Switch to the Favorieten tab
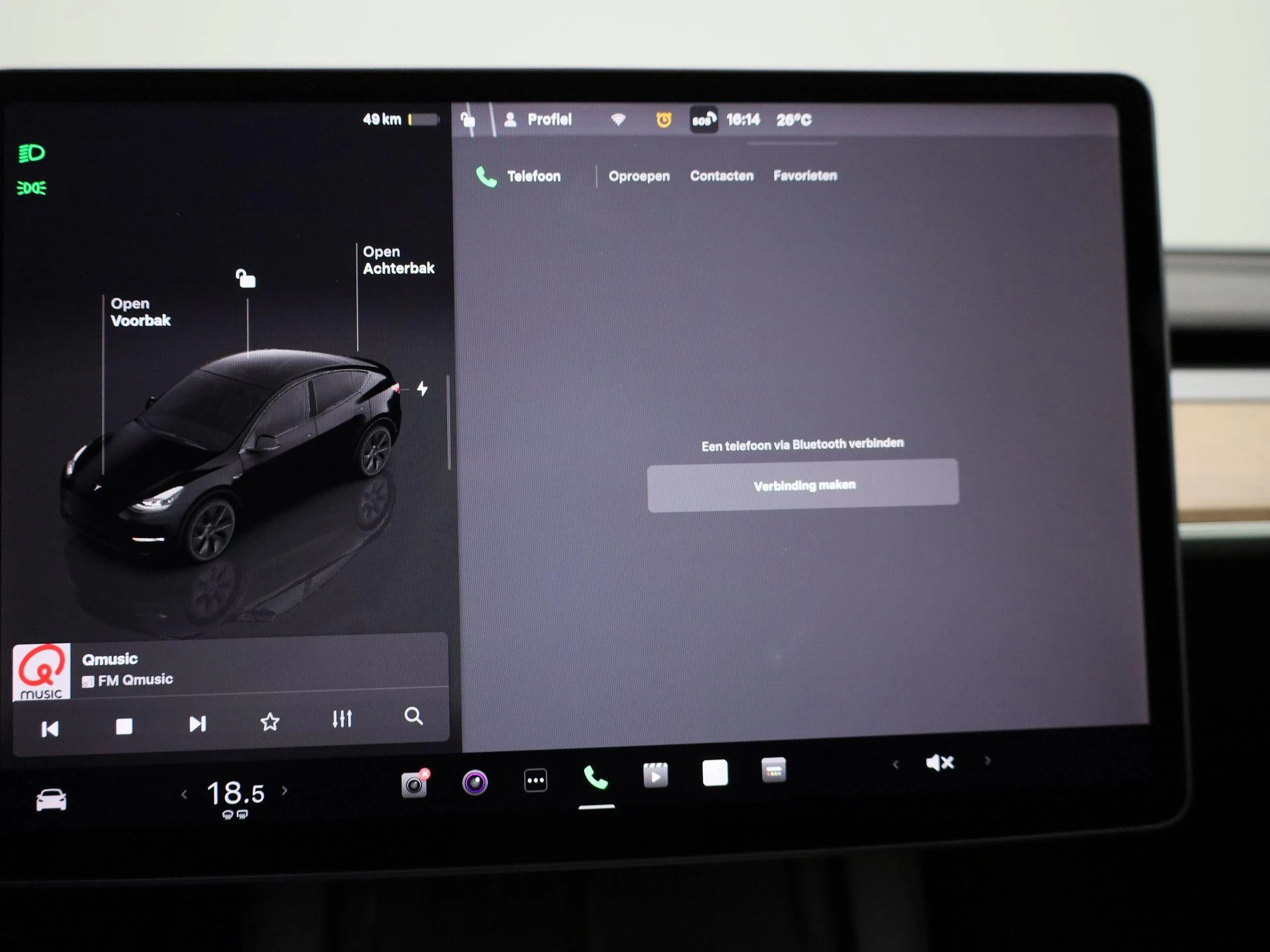Viewport: 1270px width, 952px height. pyautogui.click(x=805, y=176)
